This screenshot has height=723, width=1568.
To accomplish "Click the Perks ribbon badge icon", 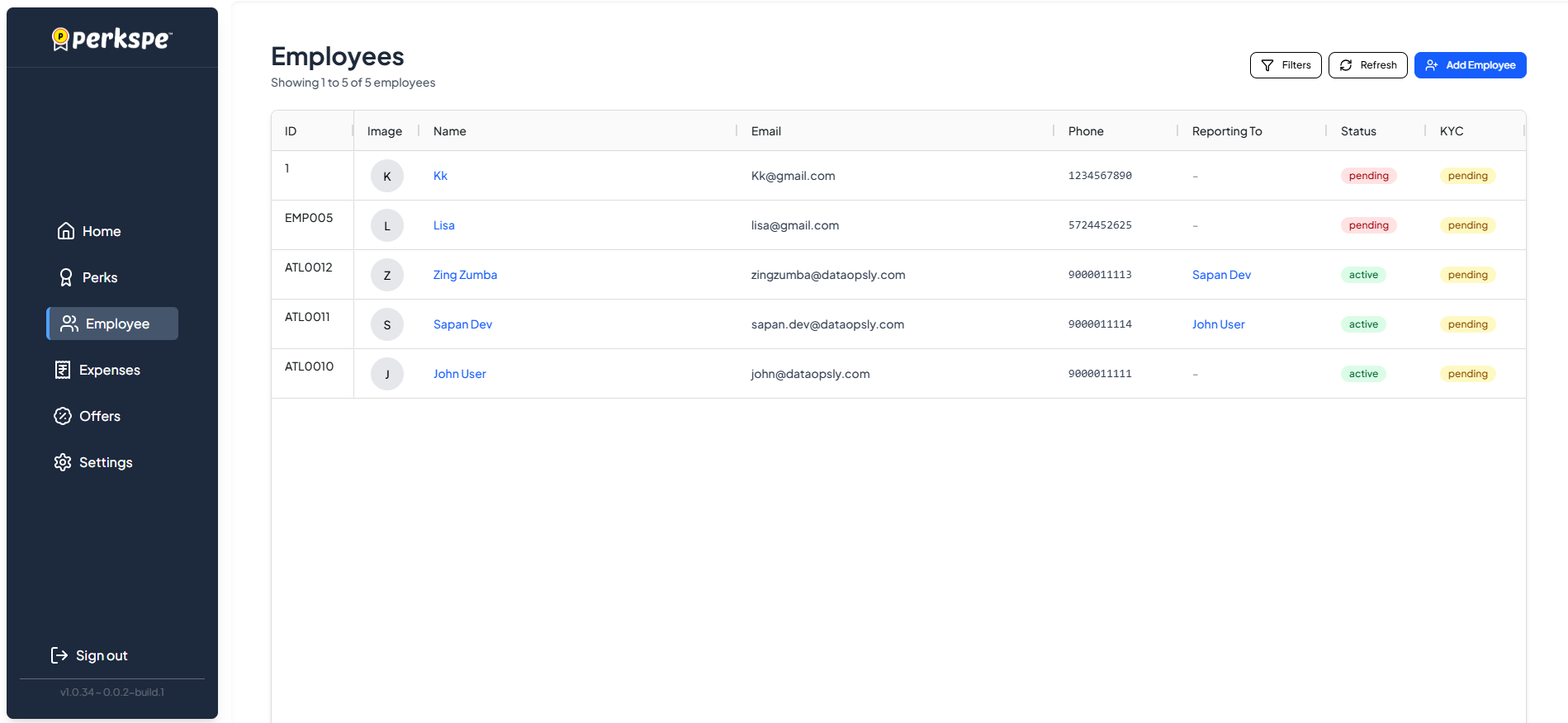I will click(66, 277).
